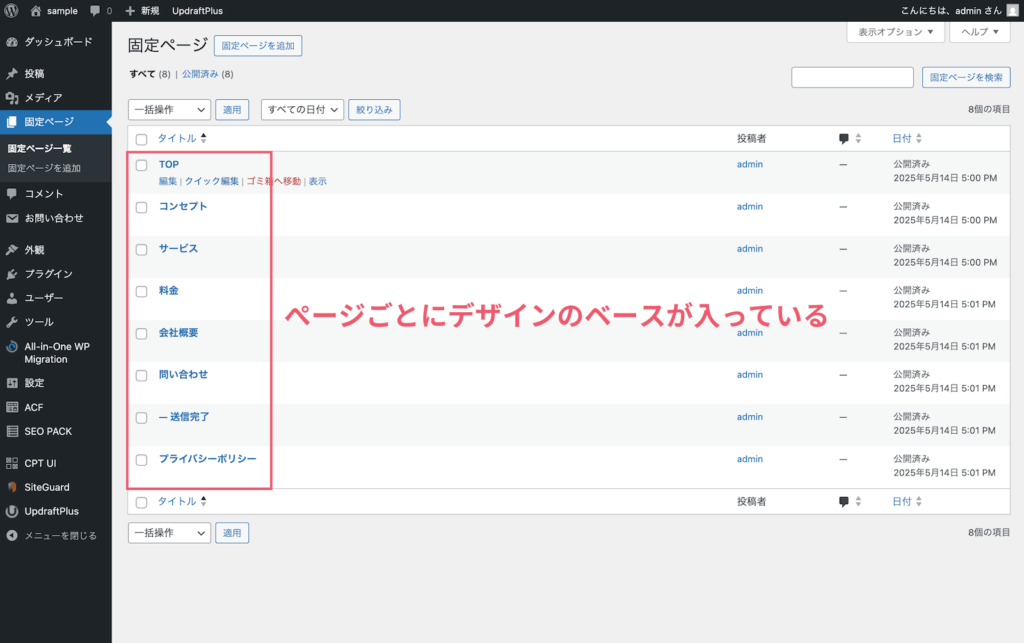Image resolution: width=1024 pixels, height=643 pixels.
Task: Show the すべて (8) filter
Action: point(150,74)
